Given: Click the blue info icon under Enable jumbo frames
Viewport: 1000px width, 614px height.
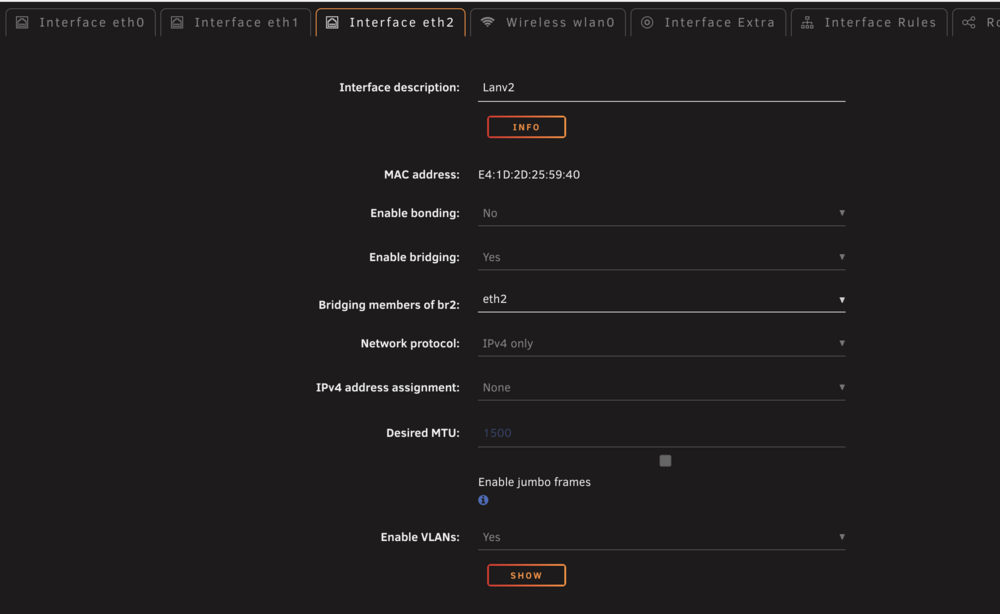Looking at the screenshot, I should click(483, 500).
